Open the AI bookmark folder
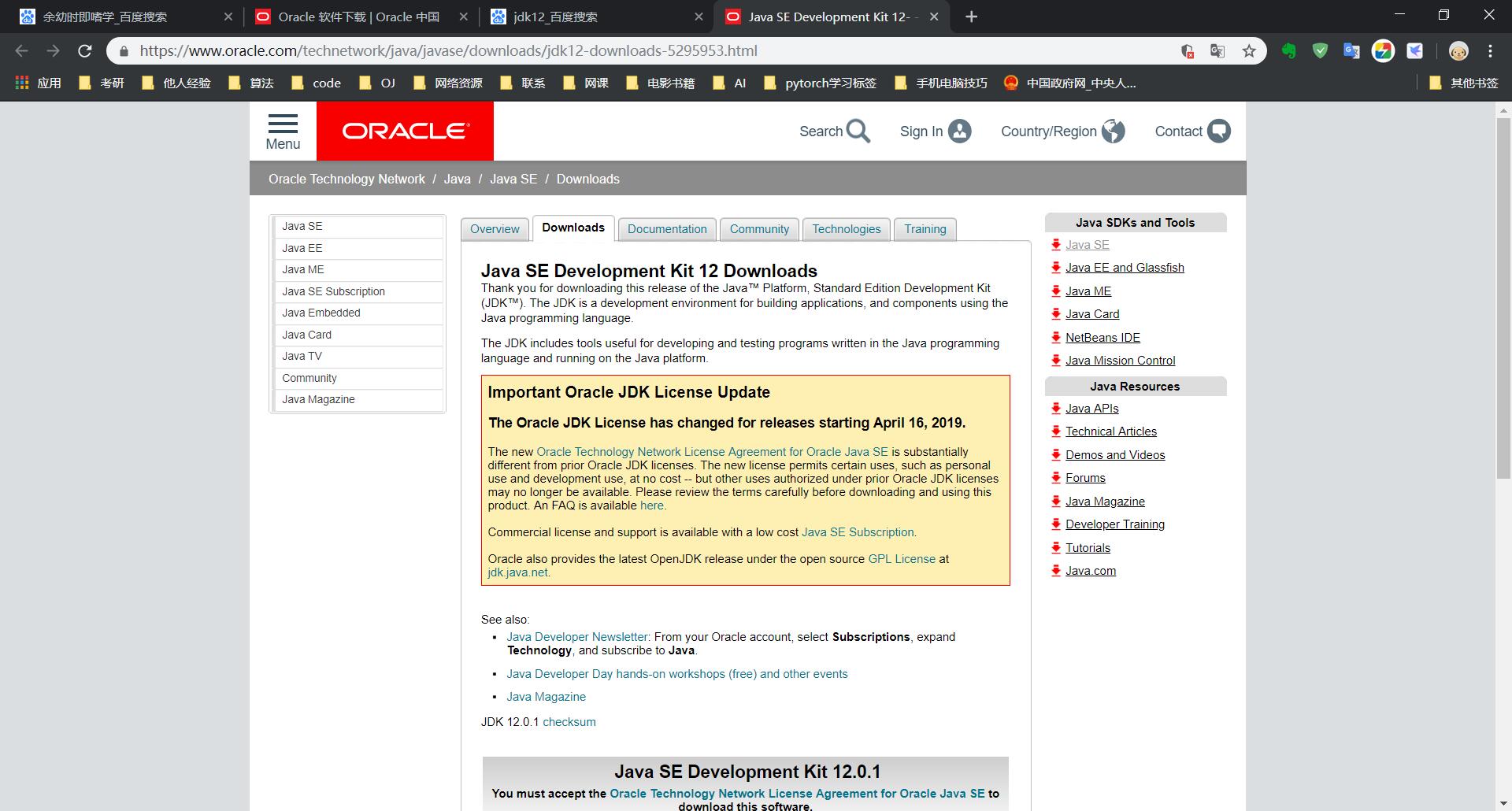 point(729,83)
